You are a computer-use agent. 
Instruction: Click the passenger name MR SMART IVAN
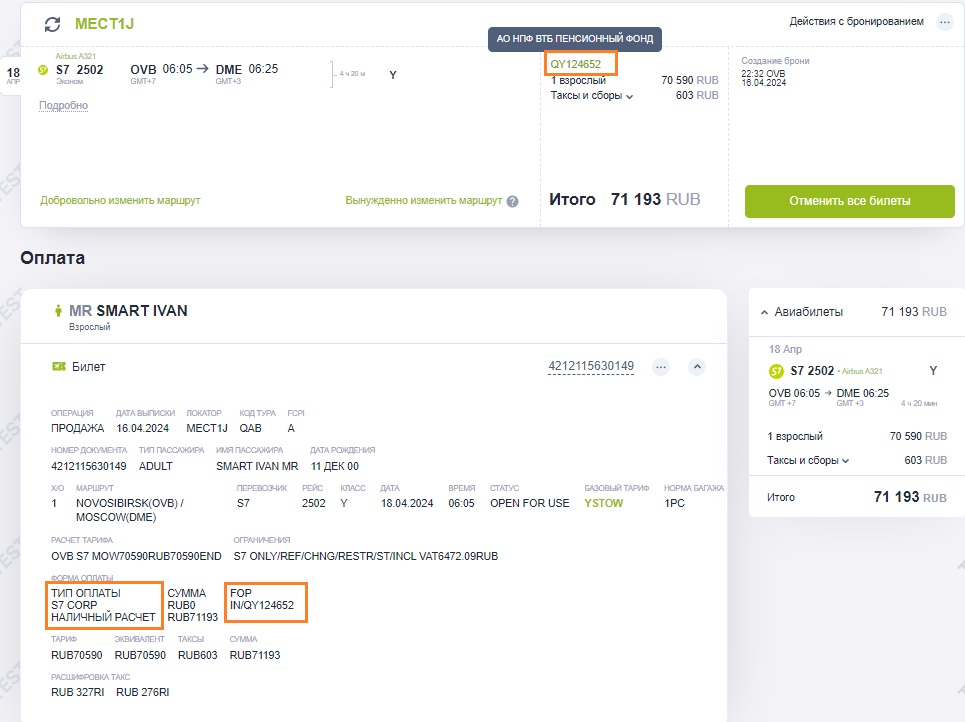pyautogui.click(x=128, y=311)
